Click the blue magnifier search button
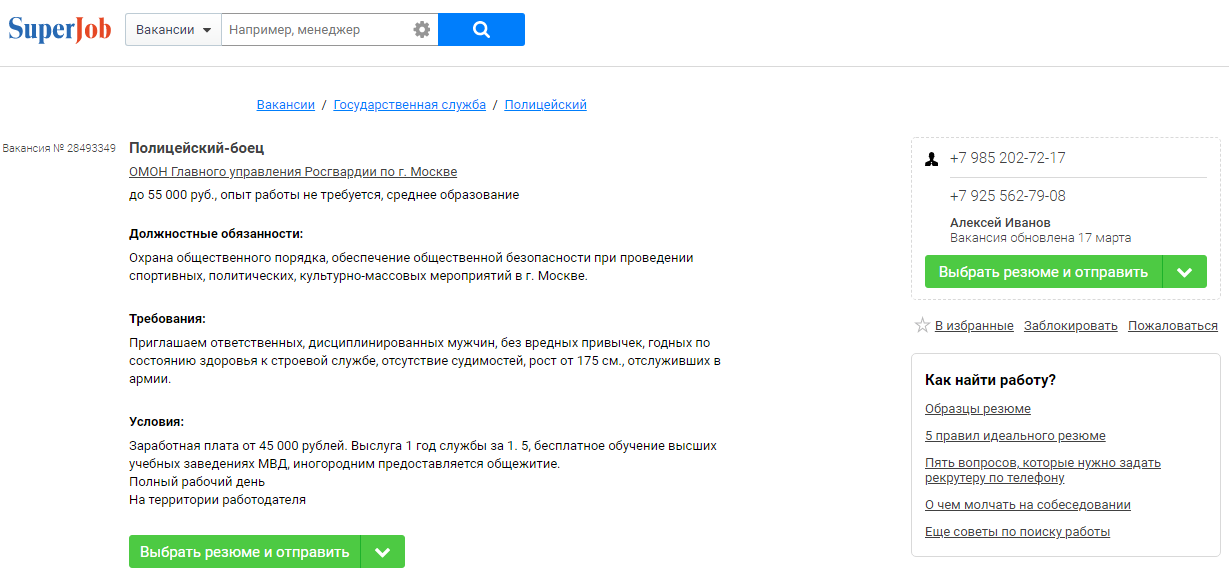This screenshot has height=578, width=1229. click(481, 30)
